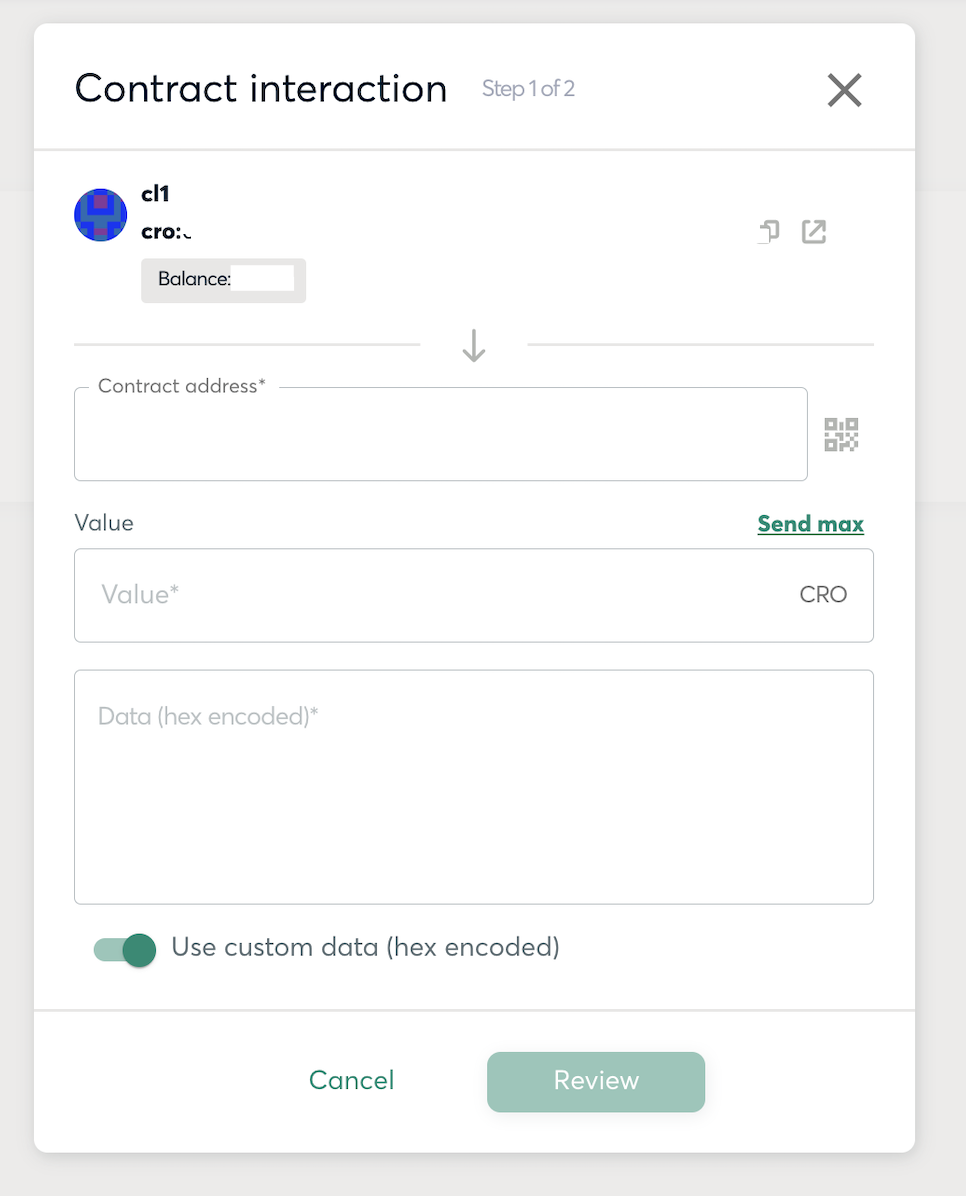Click into the Data (hex encoded) text area
The image size is (966, 1196).
click(473, 787)
